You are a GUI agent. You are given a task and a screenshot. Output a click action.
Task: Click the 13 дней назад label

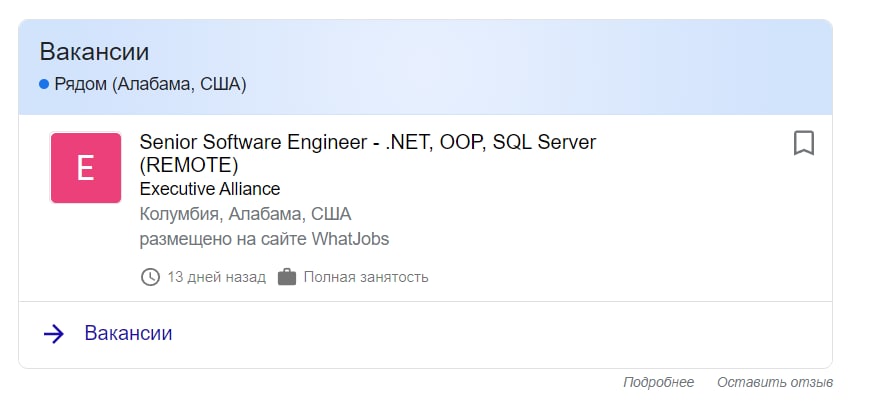coord(216,277)
